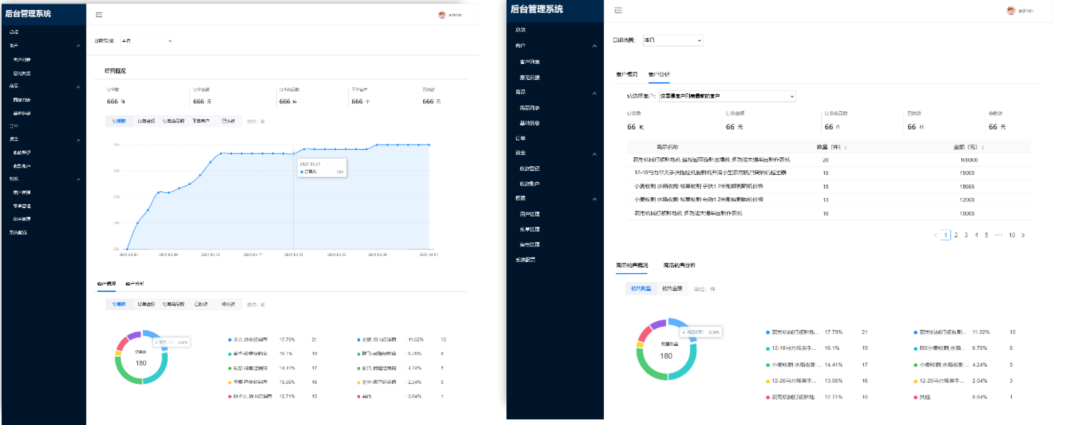Go to page 4 in pagination
1080x425 pixels.
(x=976, y=235)
